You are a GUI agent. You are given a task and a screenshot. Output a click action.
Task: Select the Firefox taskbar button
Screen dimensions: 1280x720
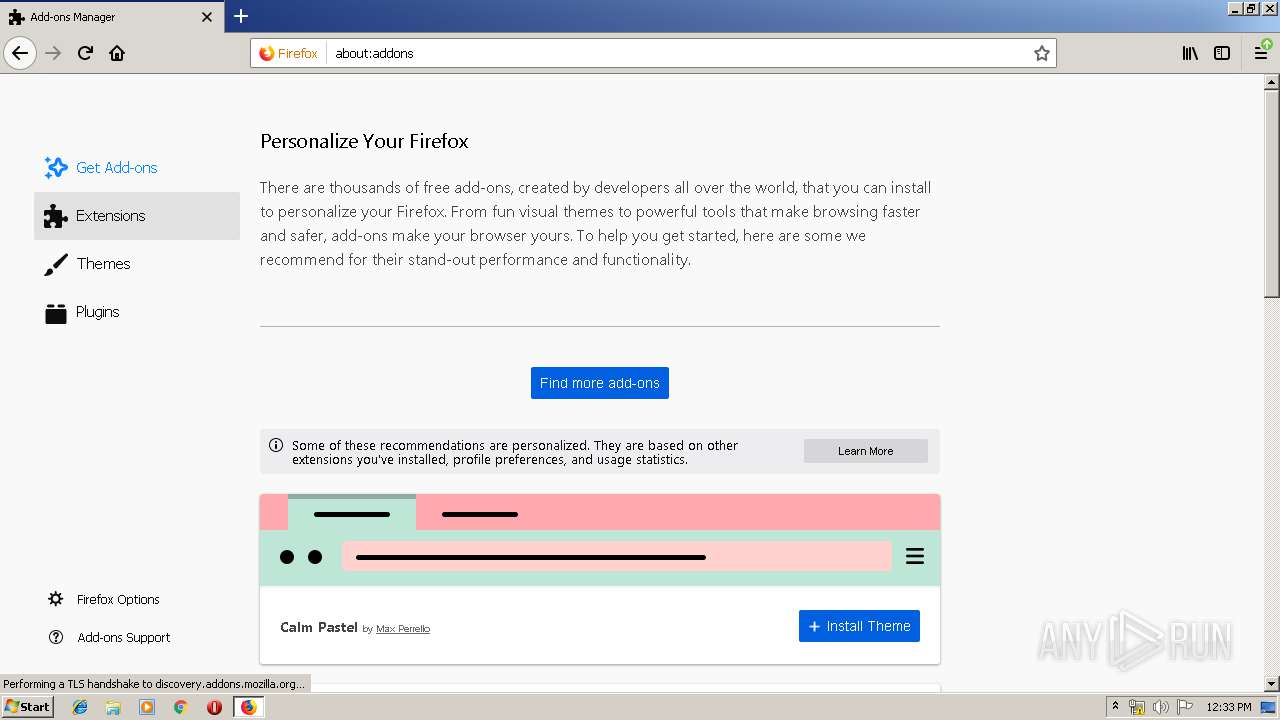click(248, 707)
